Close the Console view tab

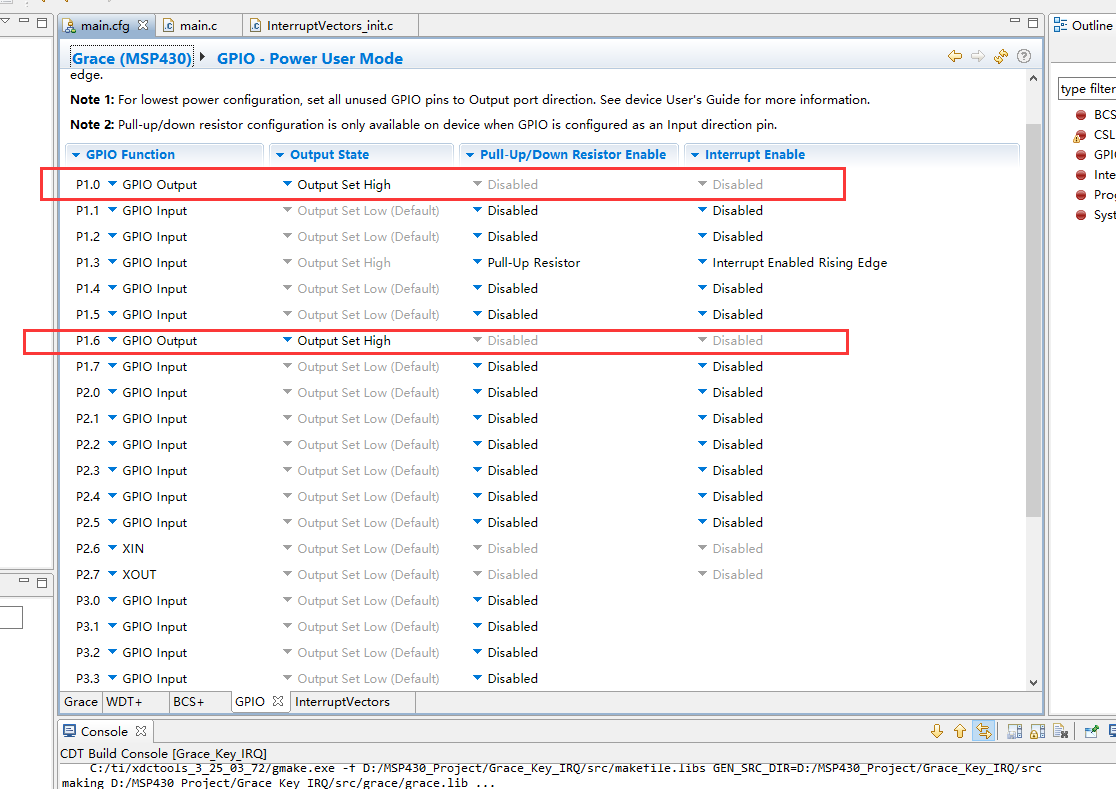coord(141,731)
